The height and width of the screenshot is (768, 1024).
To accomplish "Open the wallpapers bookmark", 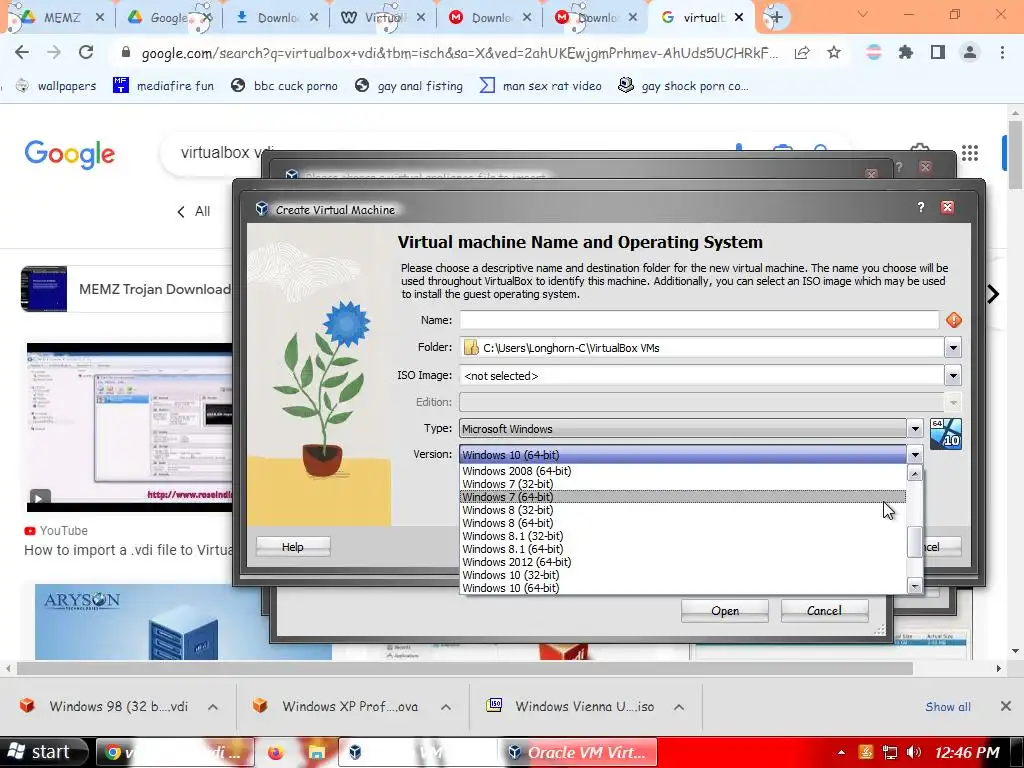I will [x=56, y=86].
